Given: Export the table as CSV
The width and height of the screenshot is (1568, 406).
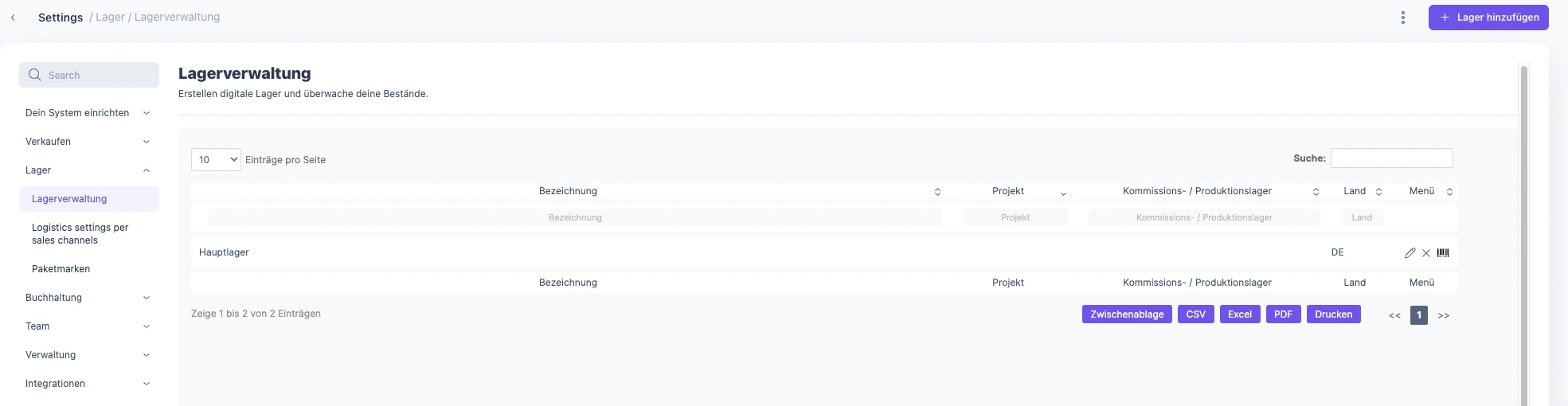Looking at the screenshot, I should coord(1195,314).
